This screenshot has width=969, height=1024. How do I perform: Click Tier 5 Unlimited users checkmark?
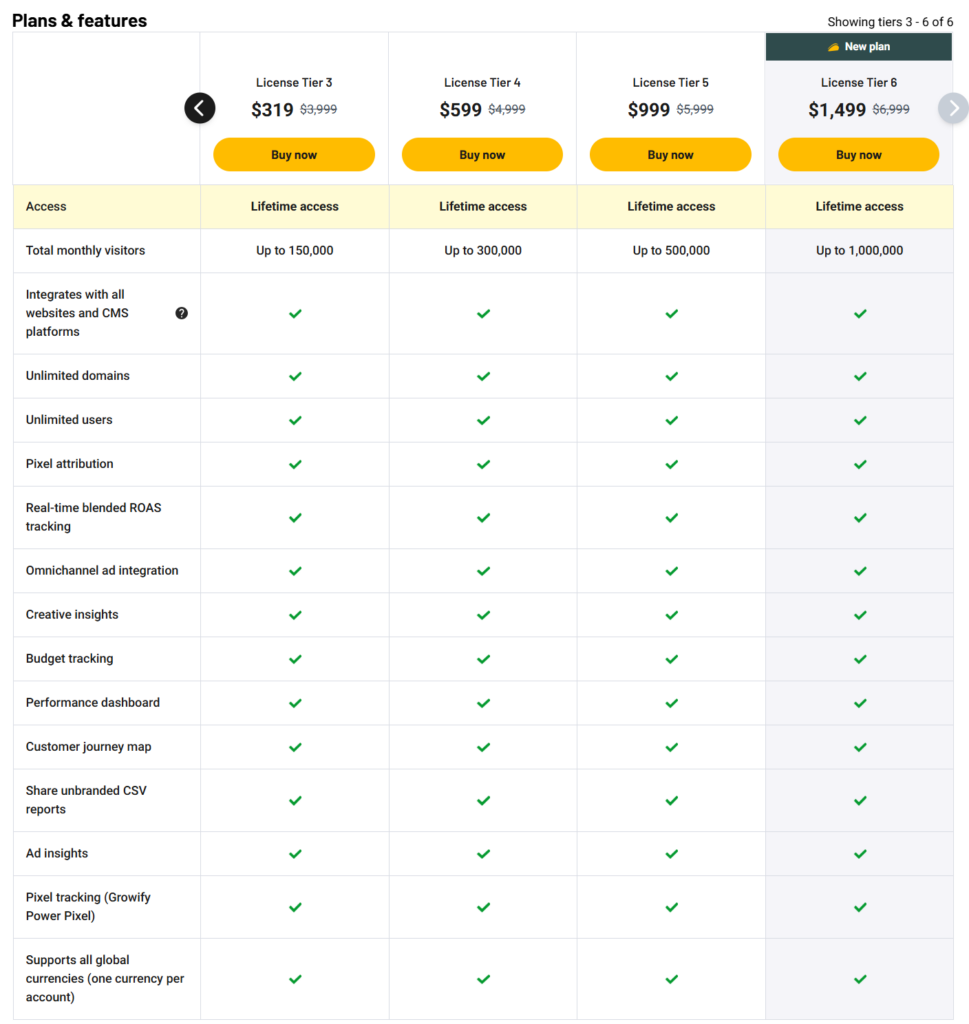(x=671, y=420)
